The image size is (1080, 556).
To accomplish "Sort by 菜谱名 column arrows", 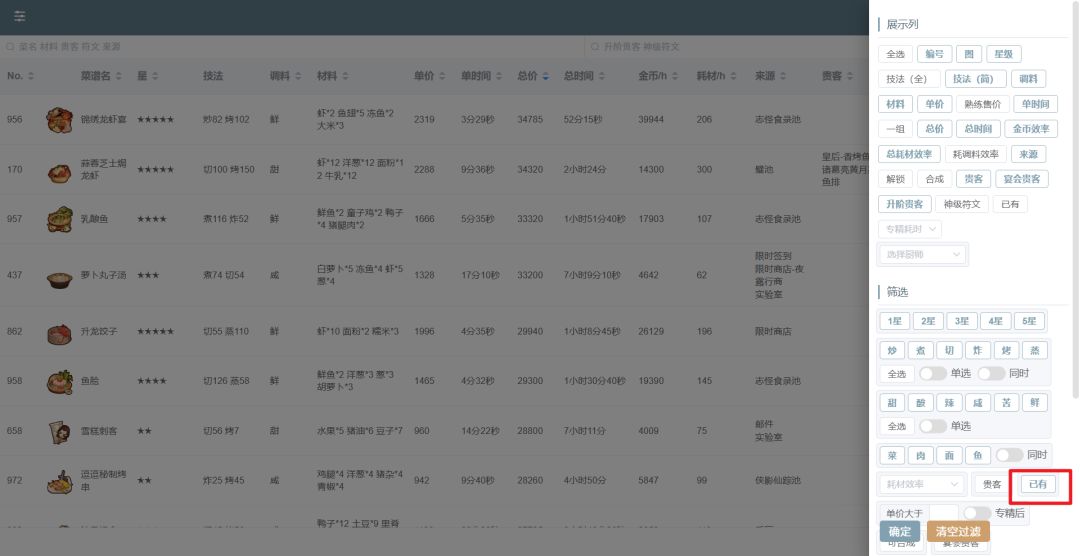I will pos(118,76).
